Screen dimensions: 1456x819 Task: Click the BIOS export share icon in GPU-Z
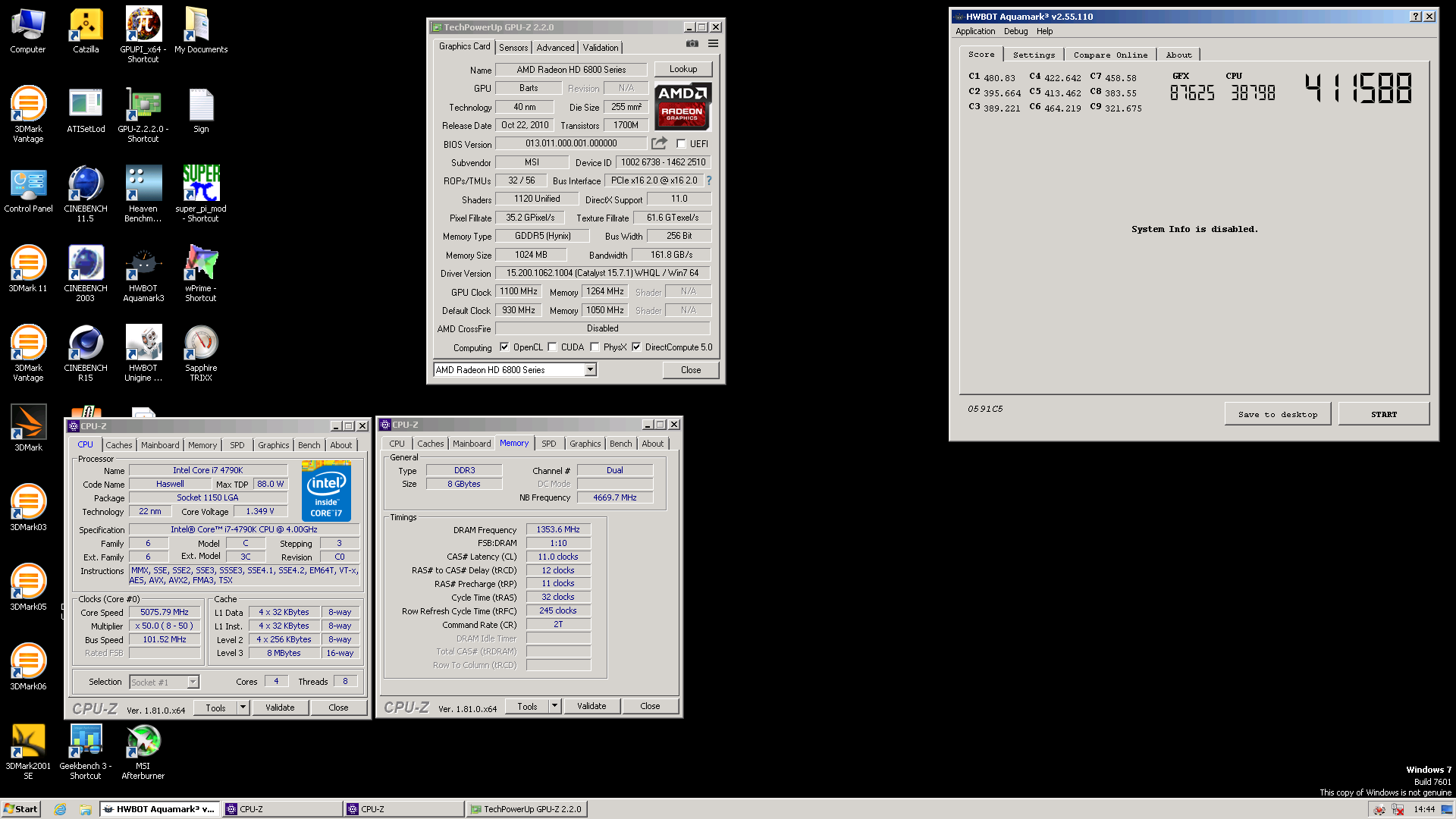[659, 143]
